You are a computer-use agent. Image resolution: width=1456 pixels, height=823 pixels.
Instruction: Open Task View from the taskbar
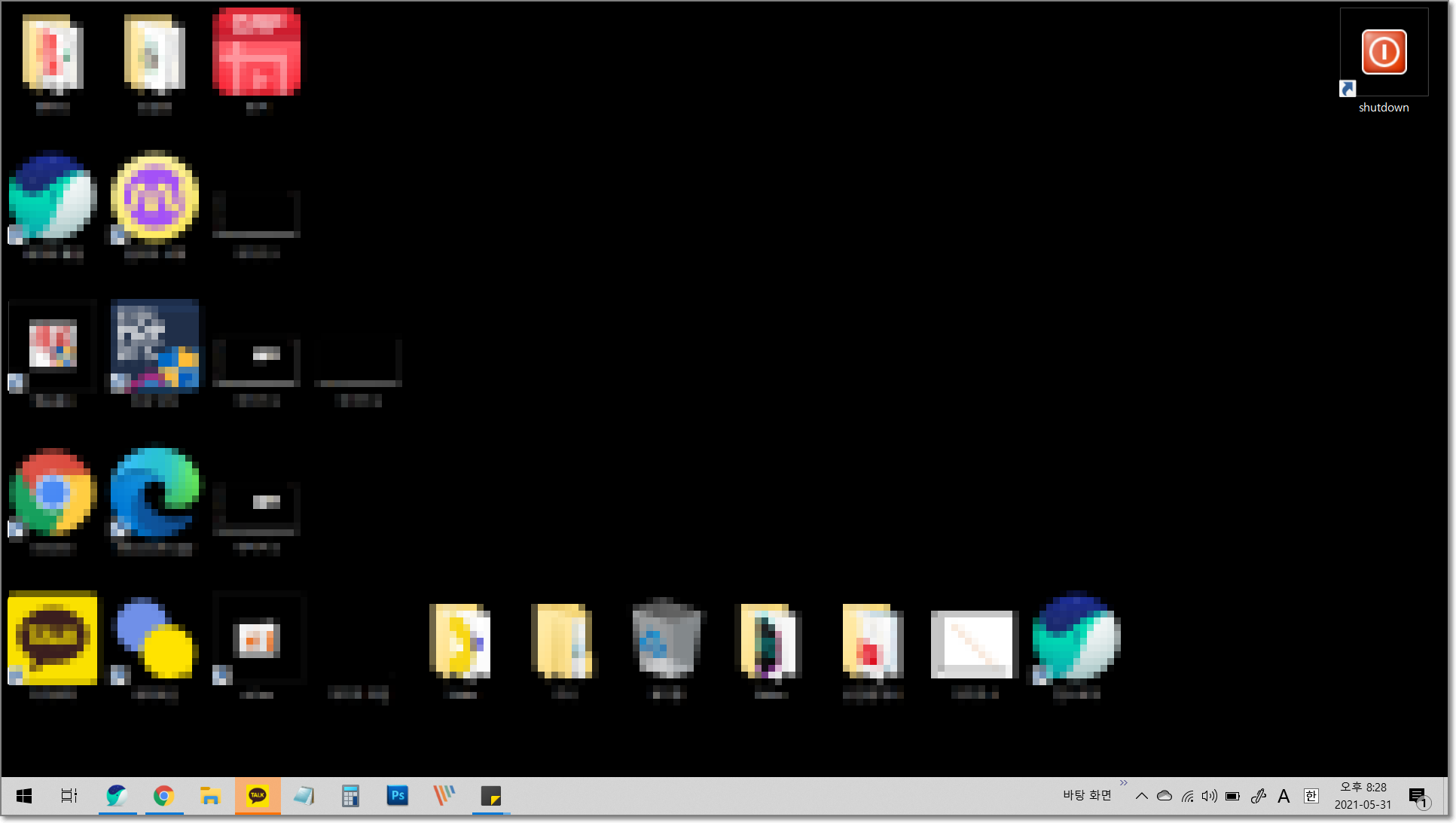click(69, 796)
